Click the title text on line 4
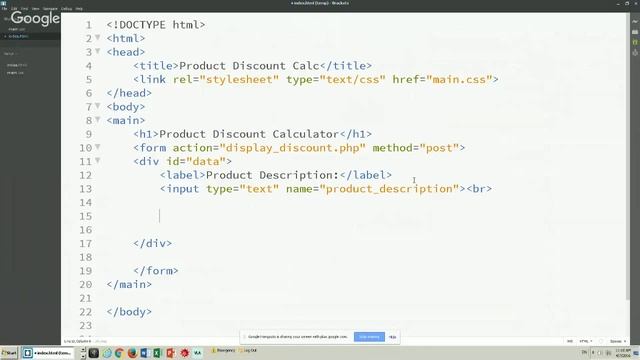 (249, 66)
